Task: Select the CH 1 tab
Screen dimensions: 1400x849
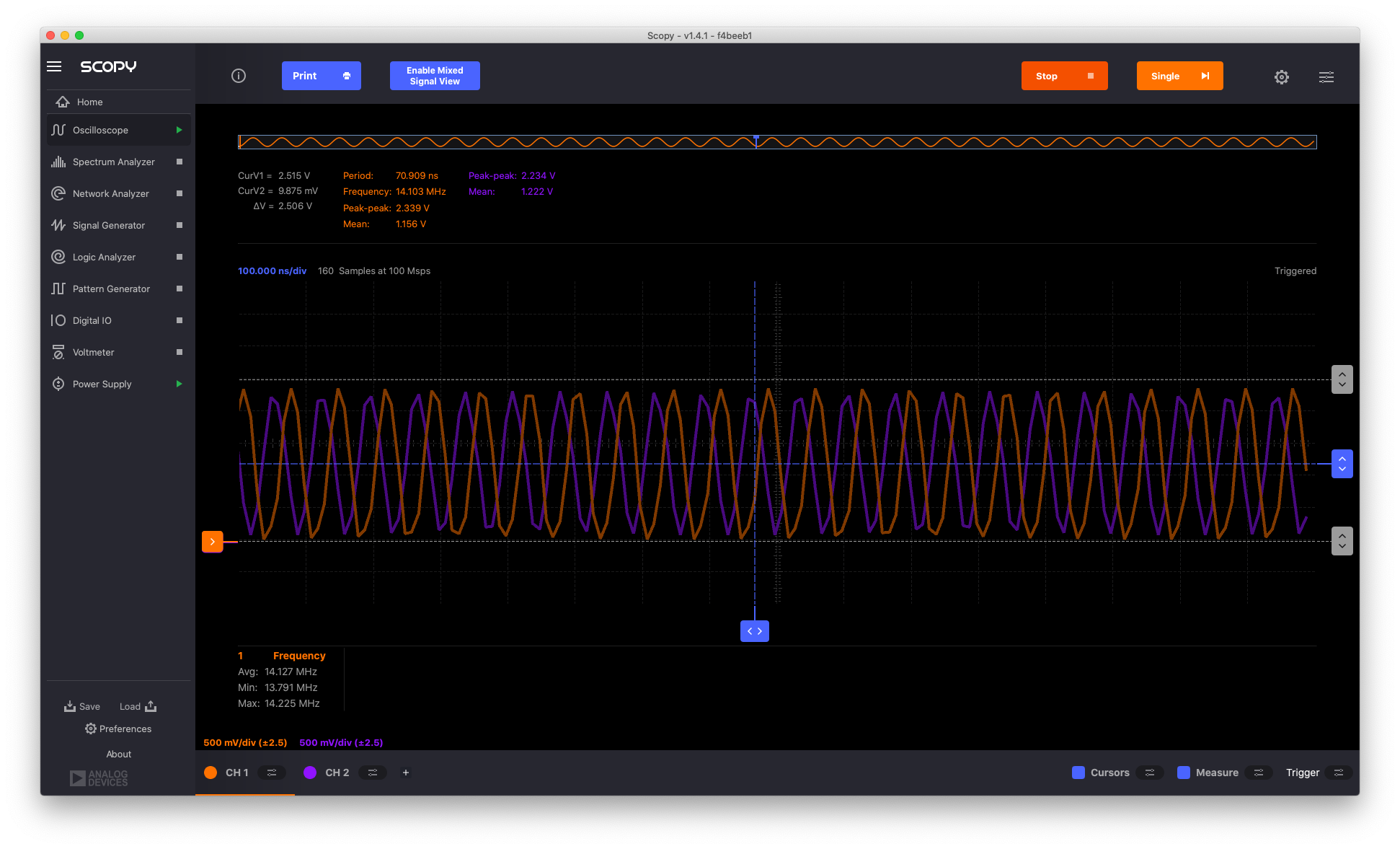Action: pyautogui.click(x=236, y=772)
